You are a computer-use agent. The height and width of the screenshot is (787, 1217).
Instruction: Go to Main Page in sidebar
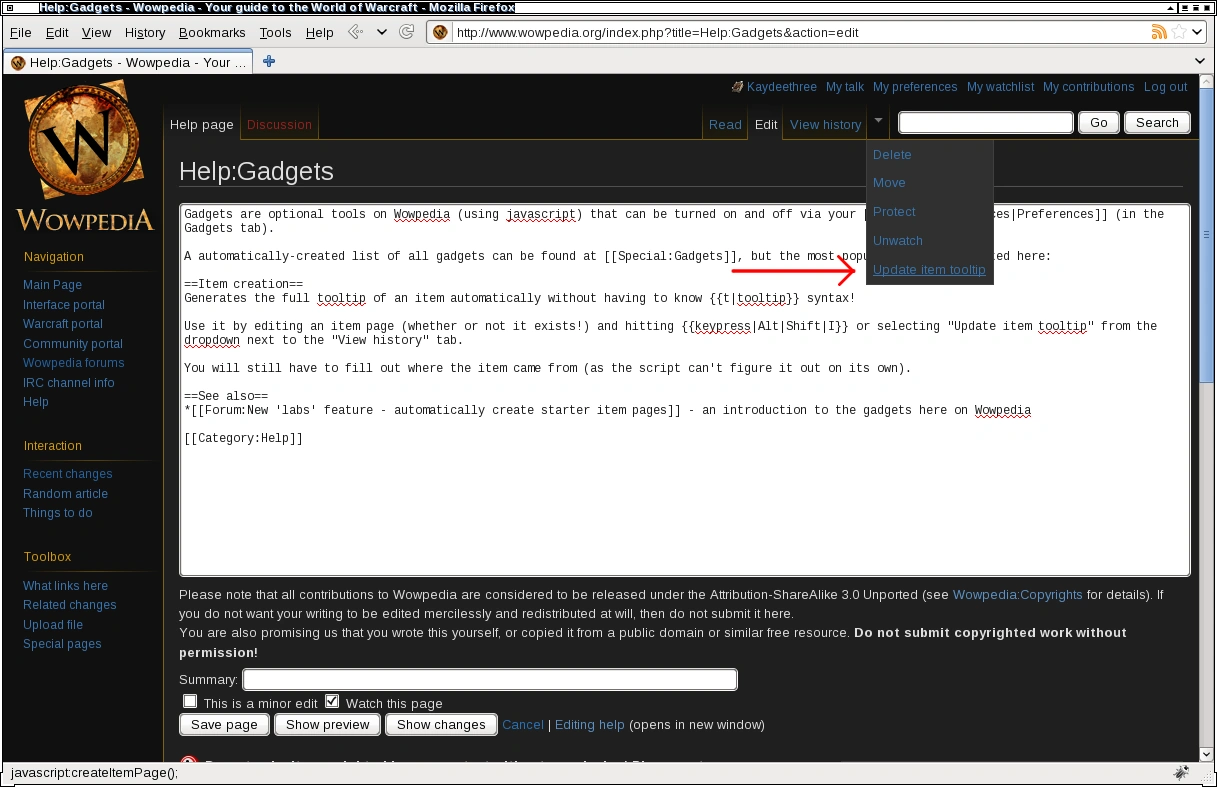pyautogui.click(x=52, y=285)
